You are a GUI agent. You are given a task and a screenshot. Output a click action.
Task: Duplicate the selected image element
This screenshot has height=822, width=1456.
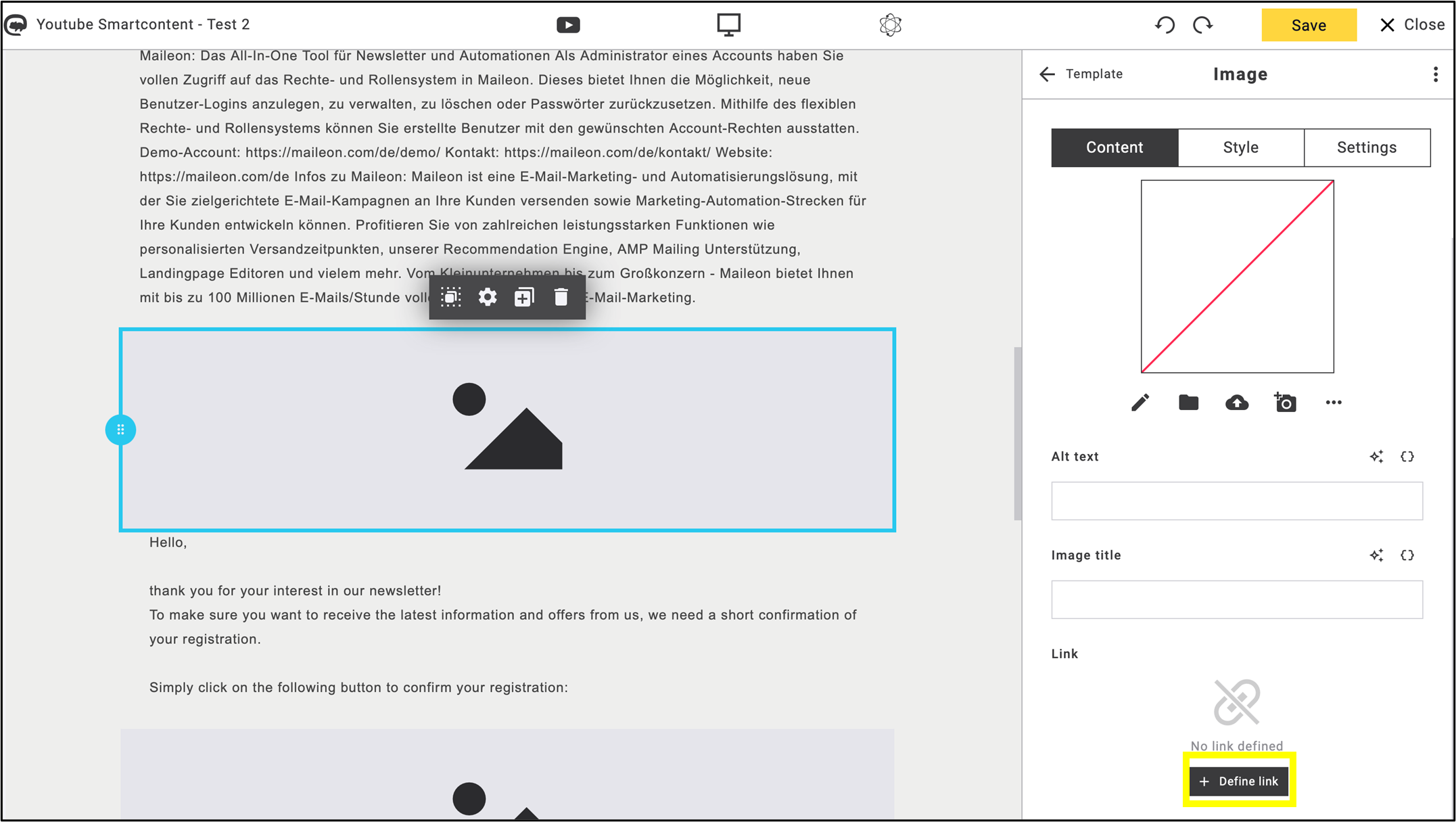[524, 297]
